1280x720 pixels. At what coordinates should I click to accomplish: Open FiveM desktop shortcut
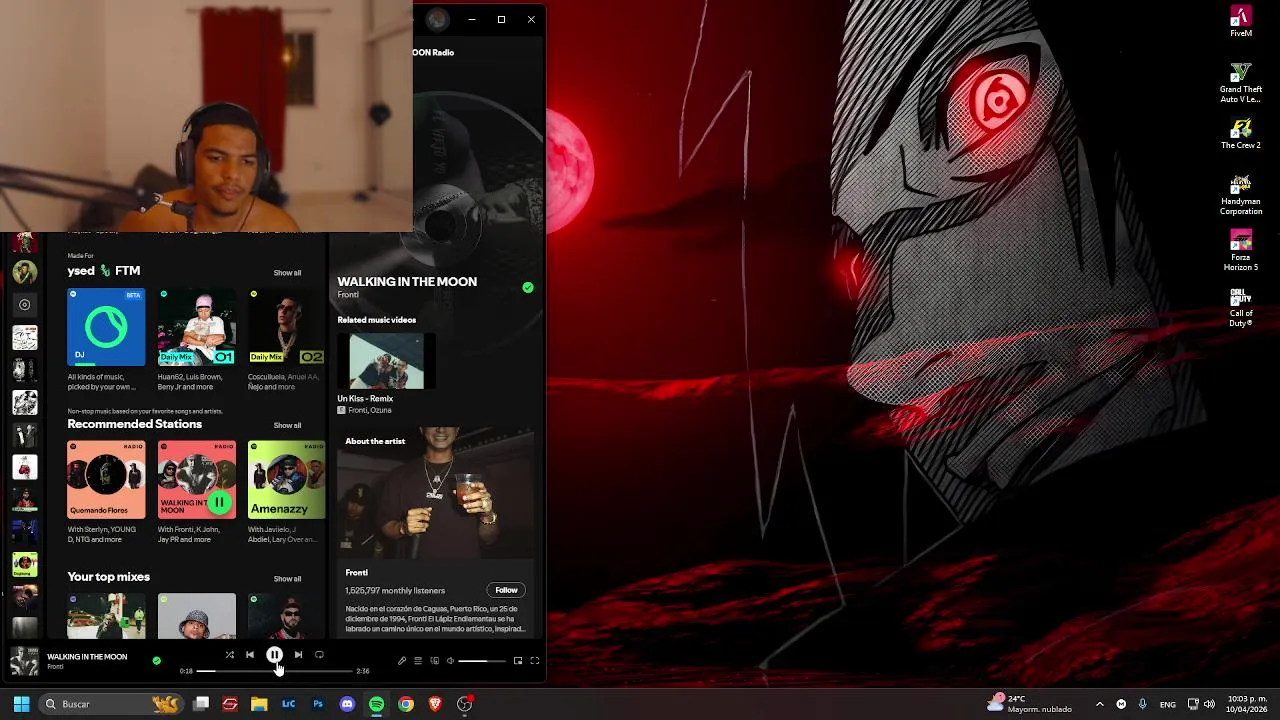[x=1241, y=21]
